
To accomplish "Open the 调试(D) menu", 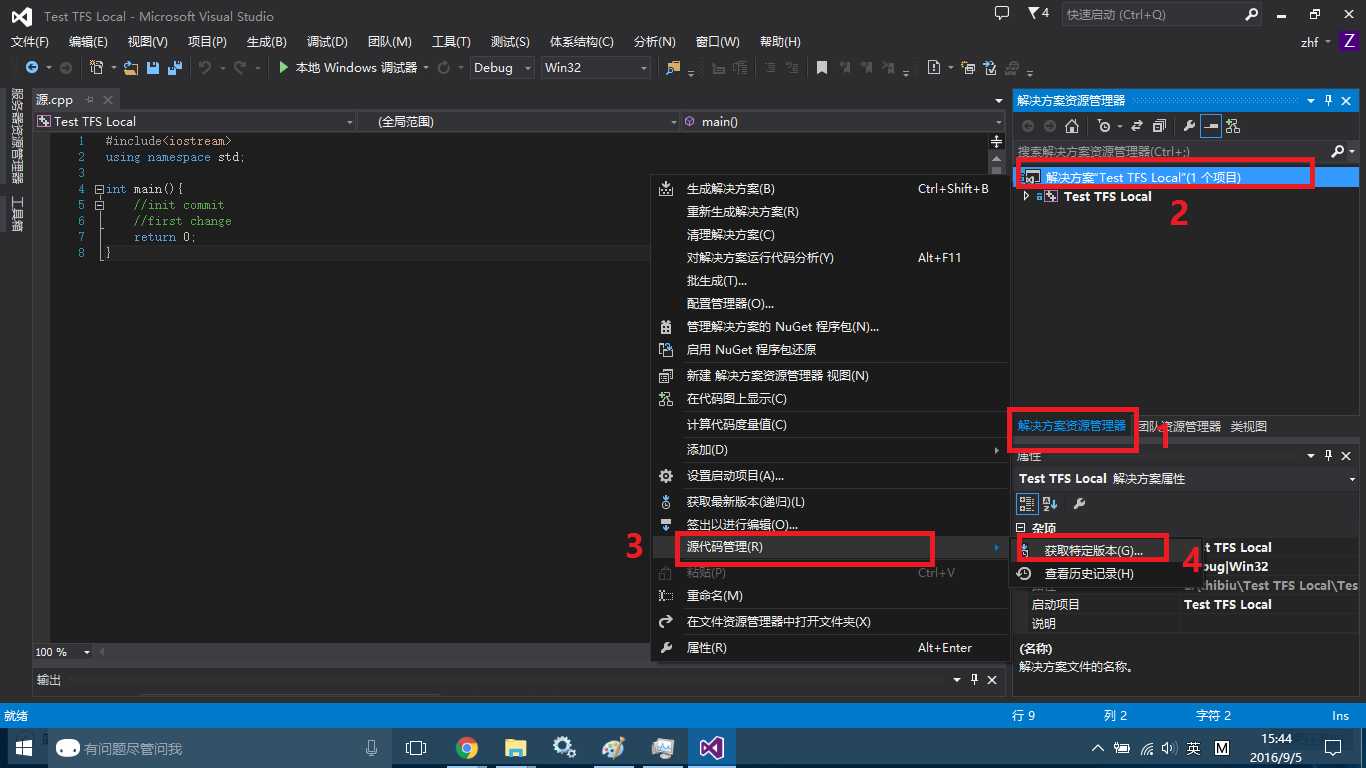I will point(327,41).
